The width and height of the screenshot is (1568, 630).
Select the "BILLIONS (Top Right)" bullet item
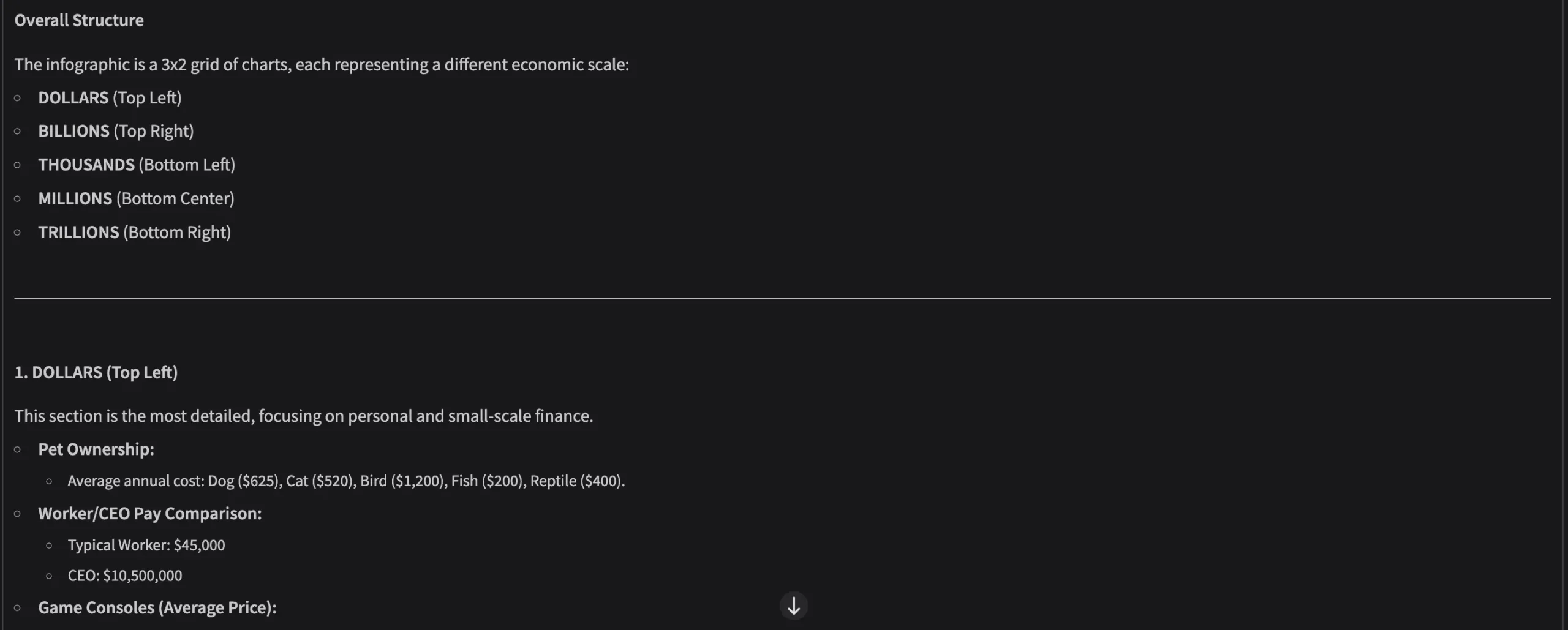116,131
